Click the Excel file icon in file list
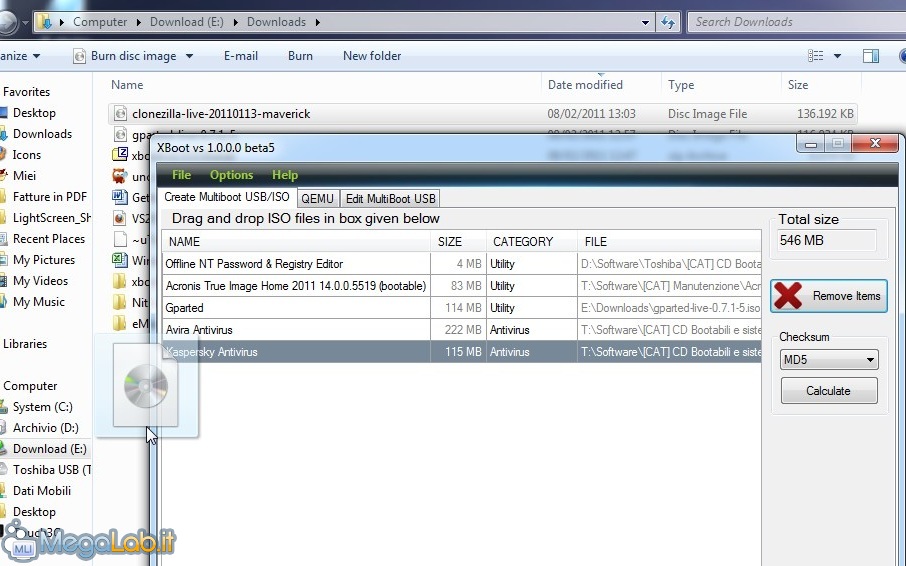 120,260
